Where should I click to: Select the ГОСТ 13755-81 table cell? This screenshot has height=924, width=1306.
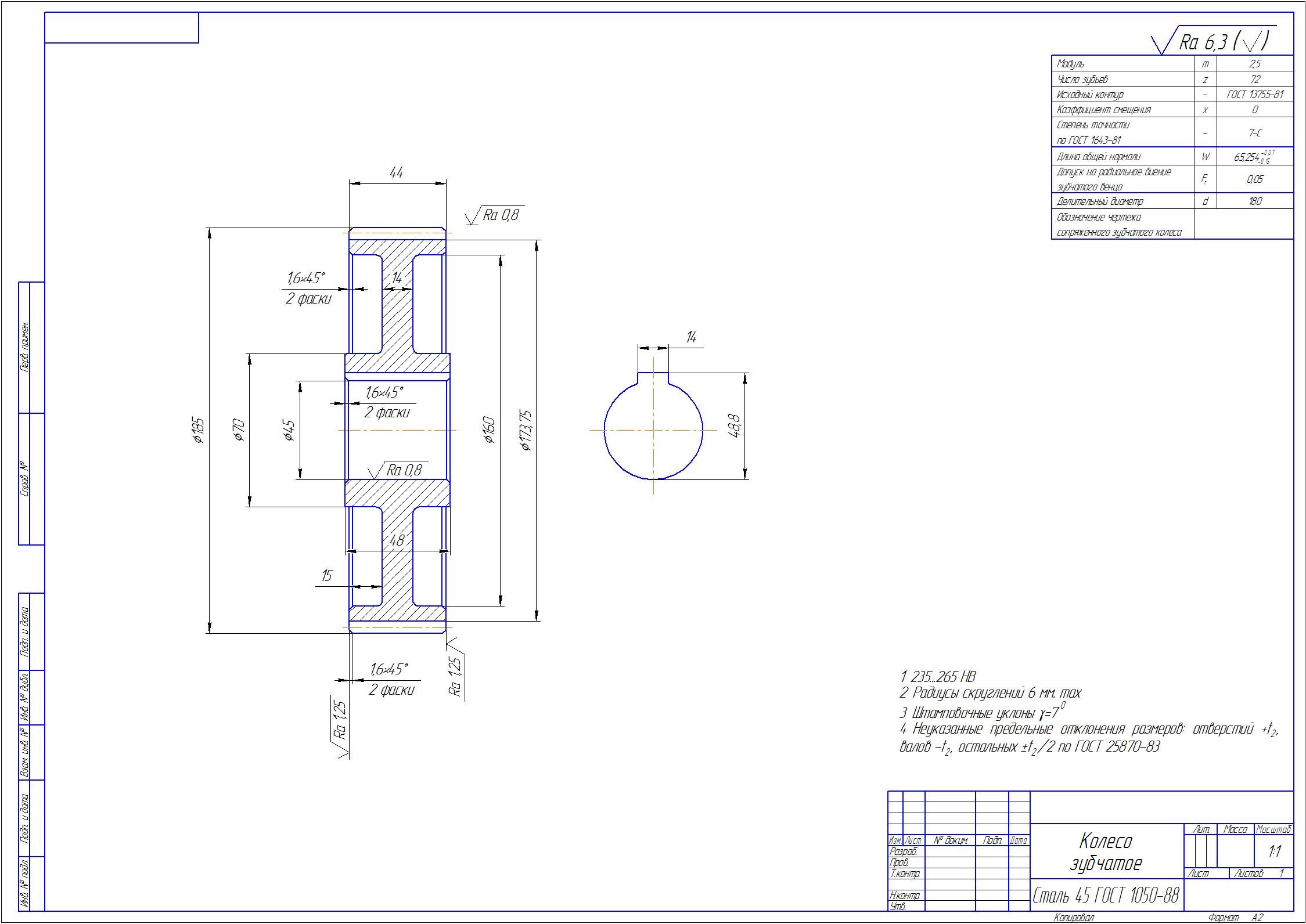(1254, 95)
